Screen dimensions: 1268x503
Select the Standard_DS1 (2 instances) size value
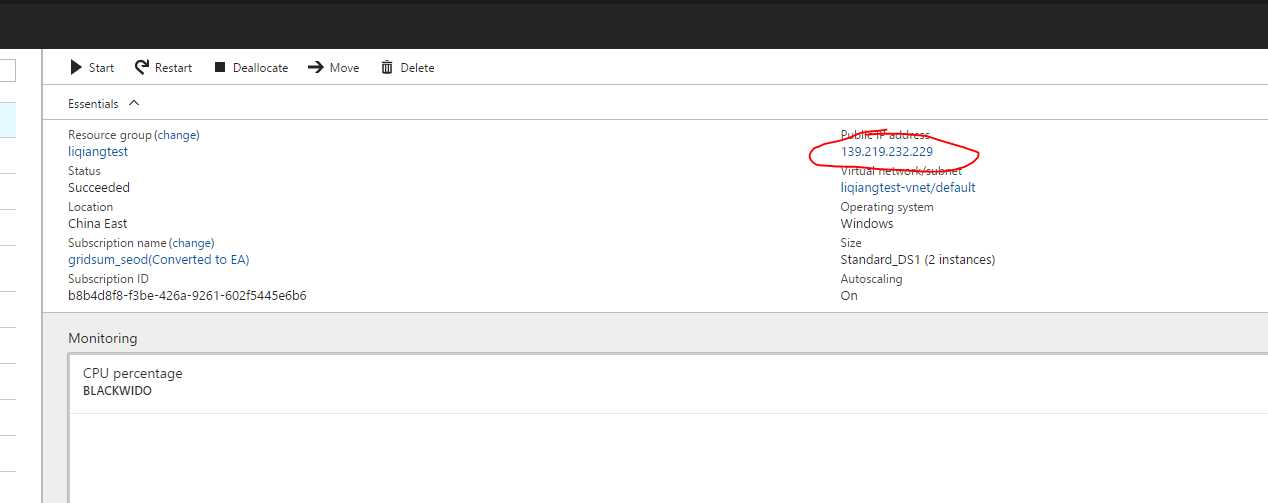pyautogui.click(x=918, y=260)
